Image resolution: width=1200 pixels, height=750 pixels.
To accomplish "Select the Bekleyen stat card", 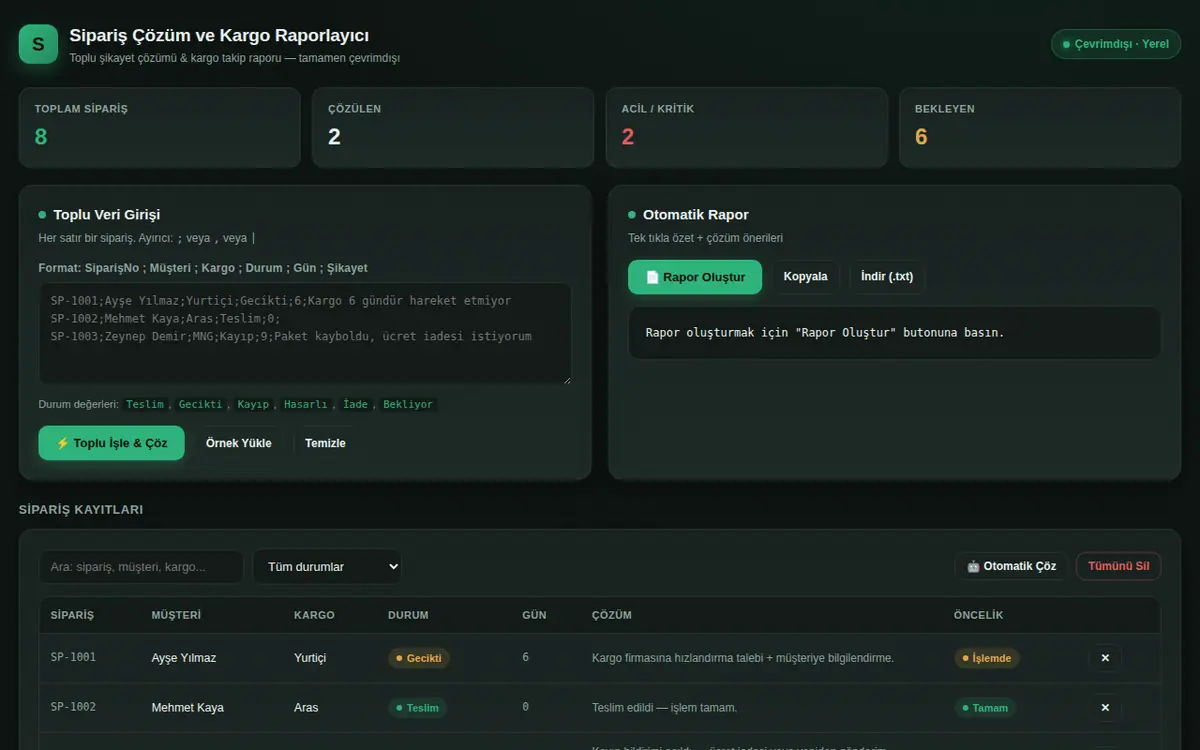I will click(1040, 127).
